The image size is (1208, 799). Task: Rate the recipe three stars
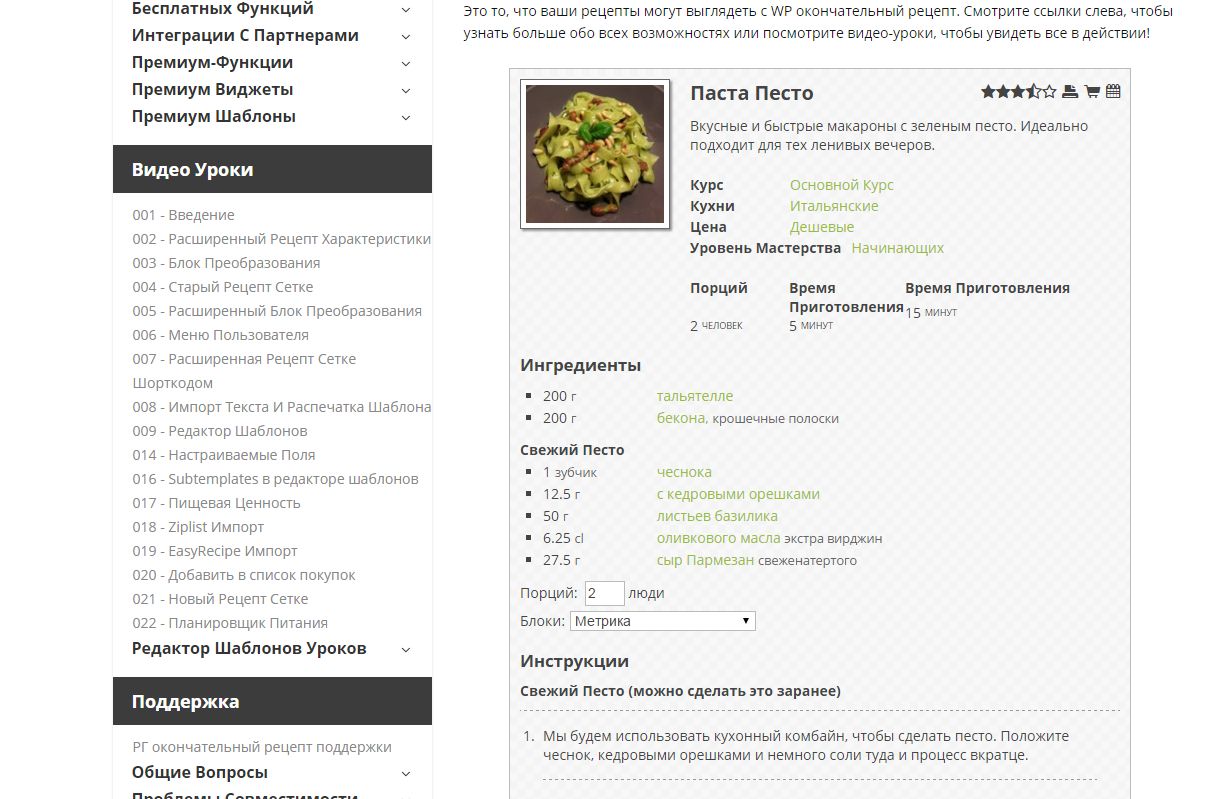[1018, 92]
